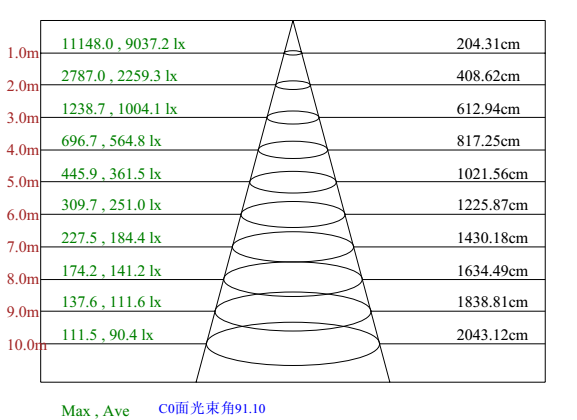Select the 11148.0 , 9037.2 lx reading
This screenshot has height=420, width=577.
pos(123,44)
